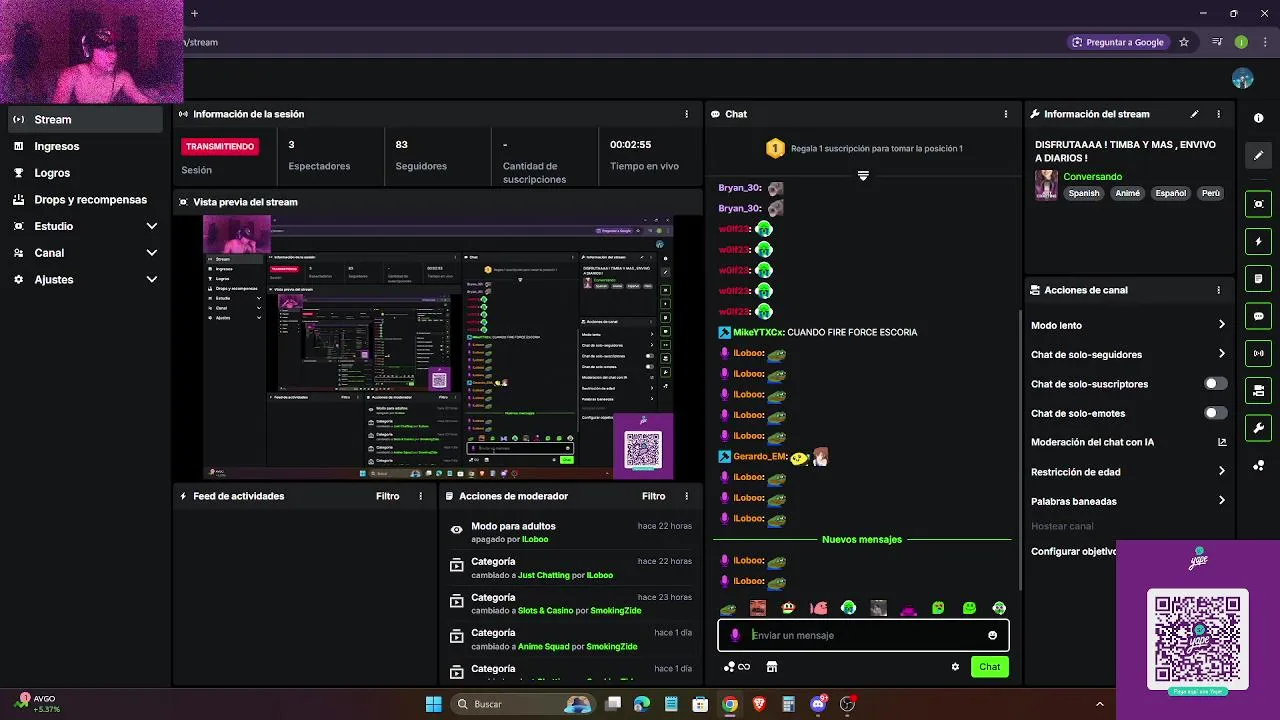
Task: Open Filtro in Feed de actividades
Action: point(387,496)
